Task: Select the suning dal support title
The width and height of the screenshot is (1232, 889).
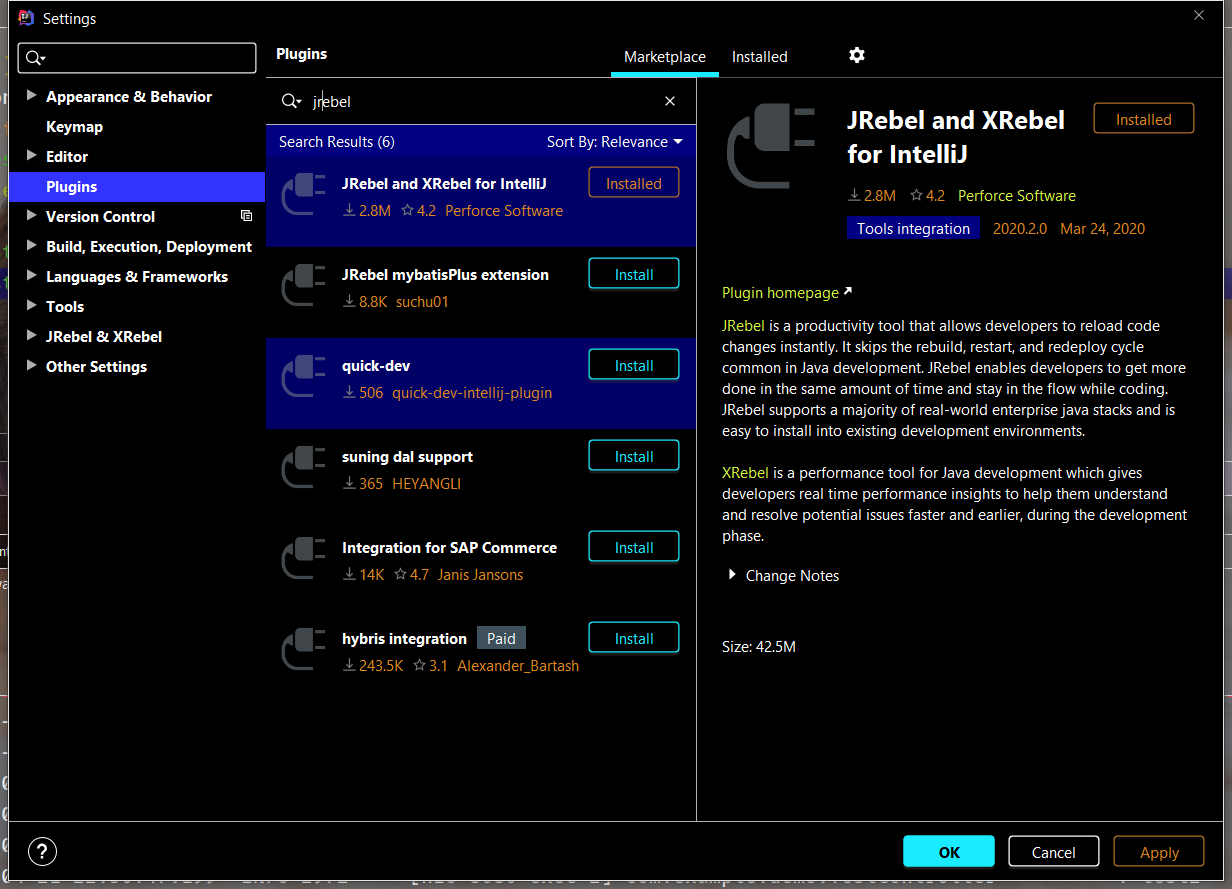Action: click(x=407, y=457)
